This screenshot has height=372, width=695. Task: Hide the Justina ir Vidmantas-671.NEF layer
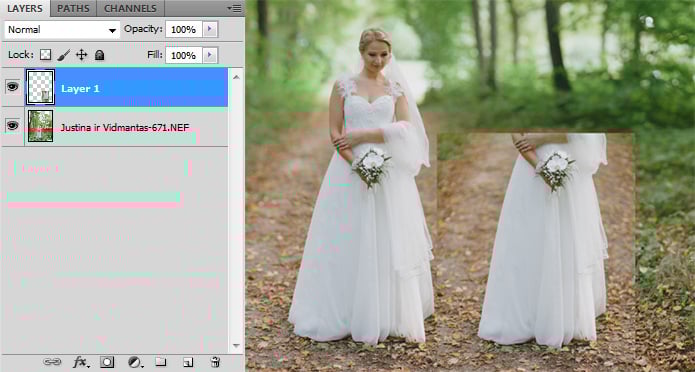click(12, 125)
